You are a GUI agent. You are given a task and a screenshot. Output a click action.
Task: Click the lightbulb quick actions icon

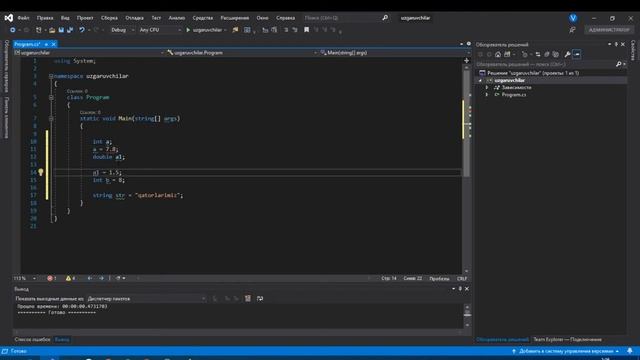click(41, 172)
